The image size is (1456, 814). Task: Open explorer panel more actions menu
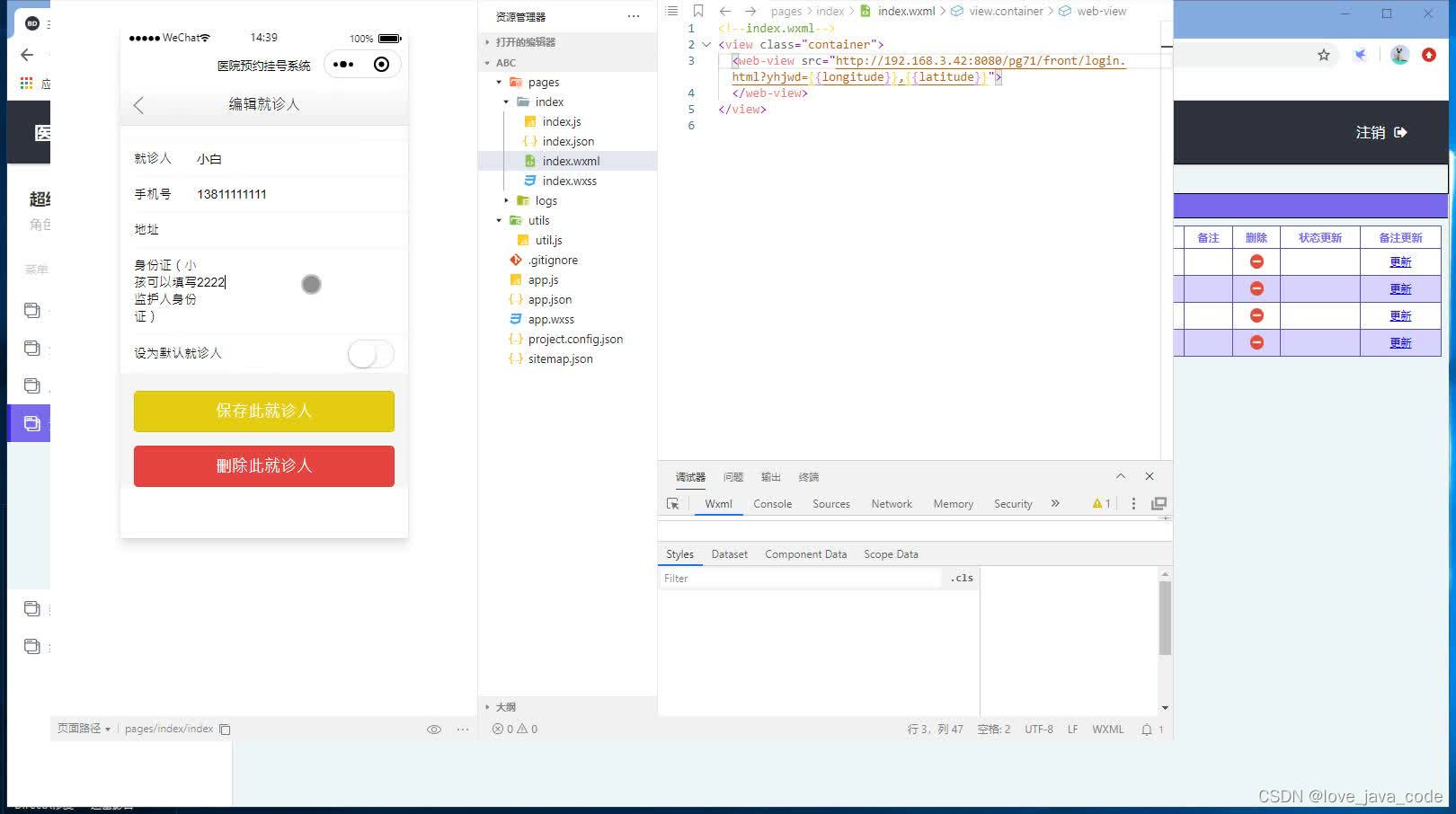pos(634,16)
